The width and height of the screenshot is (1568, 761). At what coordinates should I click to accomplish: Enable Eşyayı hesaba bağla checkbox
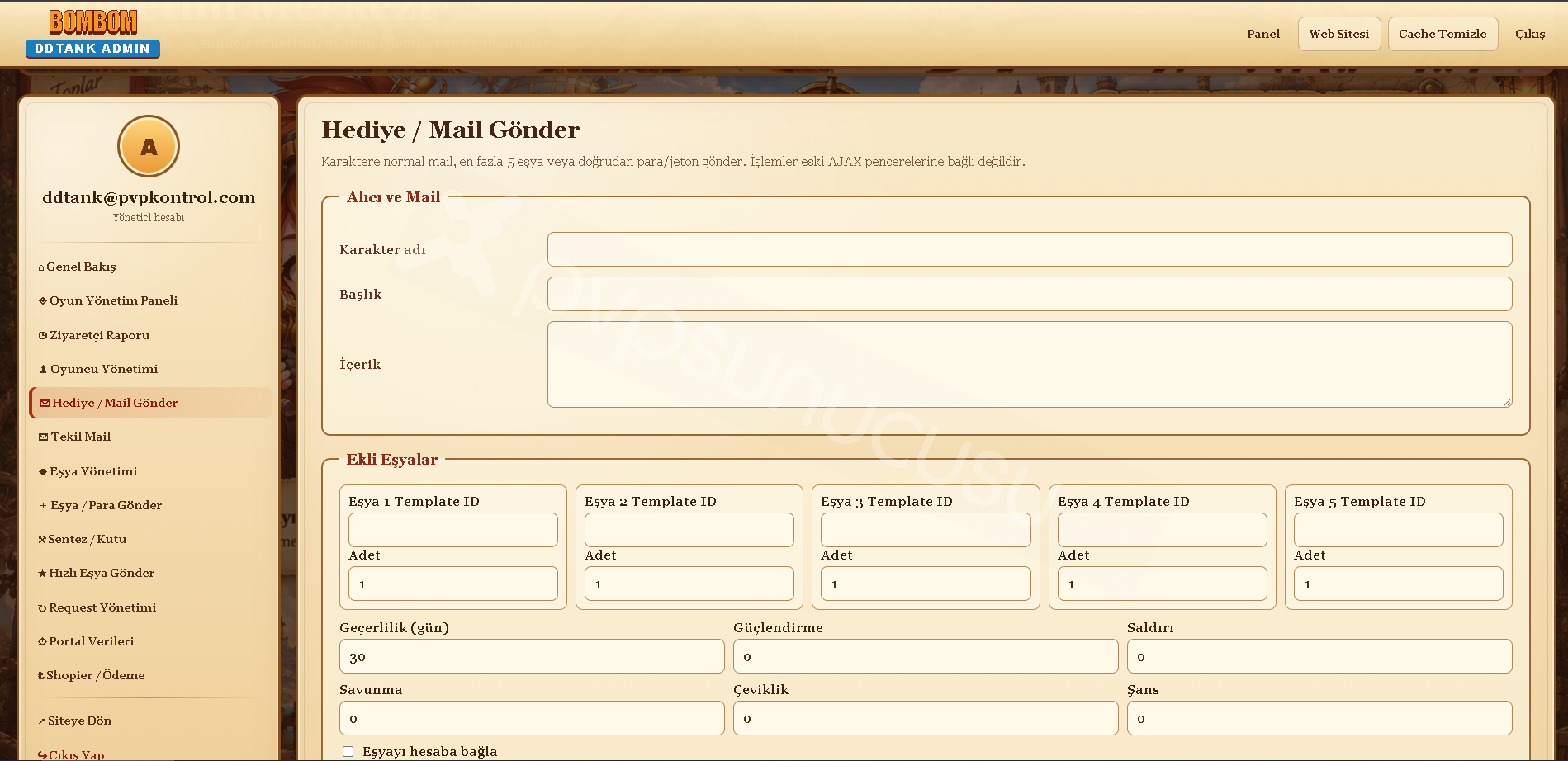click(x=348, y=751)
